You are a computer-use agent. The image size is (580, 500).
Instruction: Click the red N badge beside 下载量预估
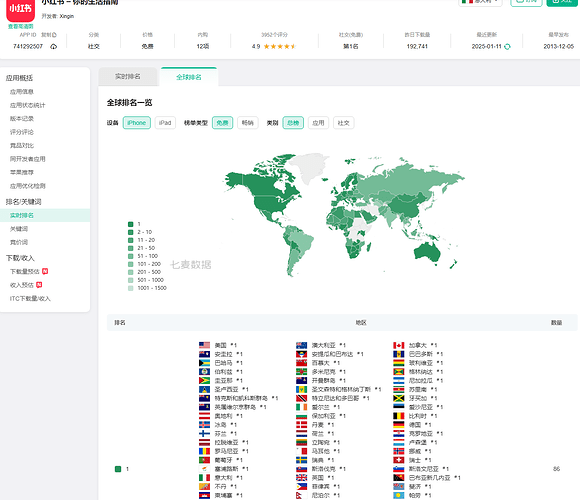click(45, 271)
